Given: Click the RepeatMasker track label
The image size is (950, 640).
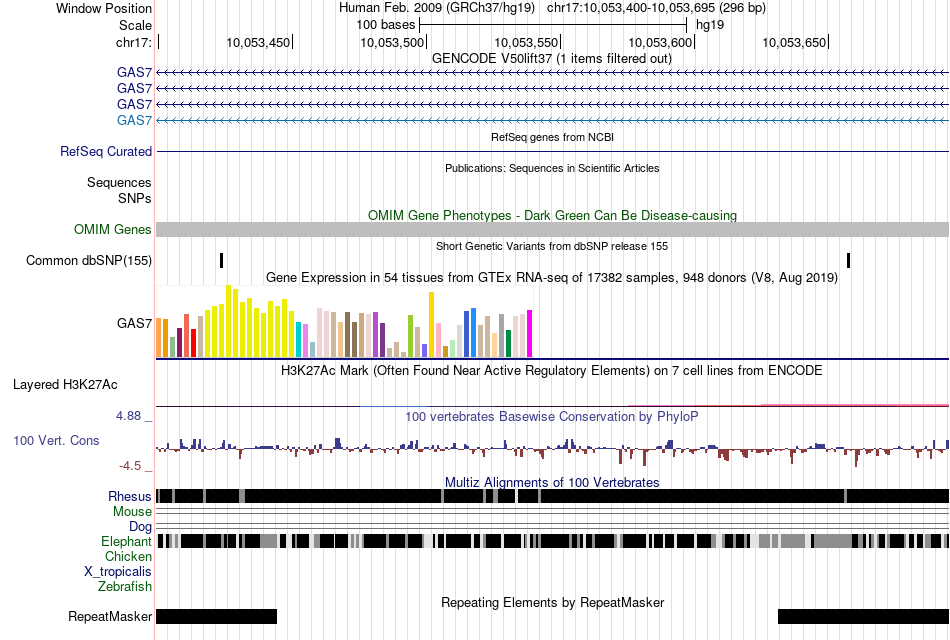Looking at the screenshot, I should point(110,616).
